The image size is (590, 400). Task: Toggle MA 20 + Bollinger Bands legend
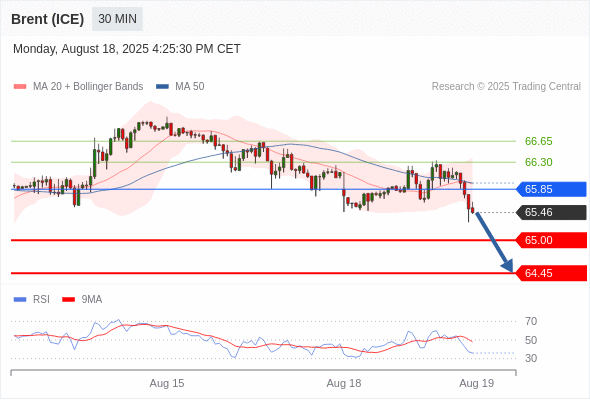coord(78,87)
